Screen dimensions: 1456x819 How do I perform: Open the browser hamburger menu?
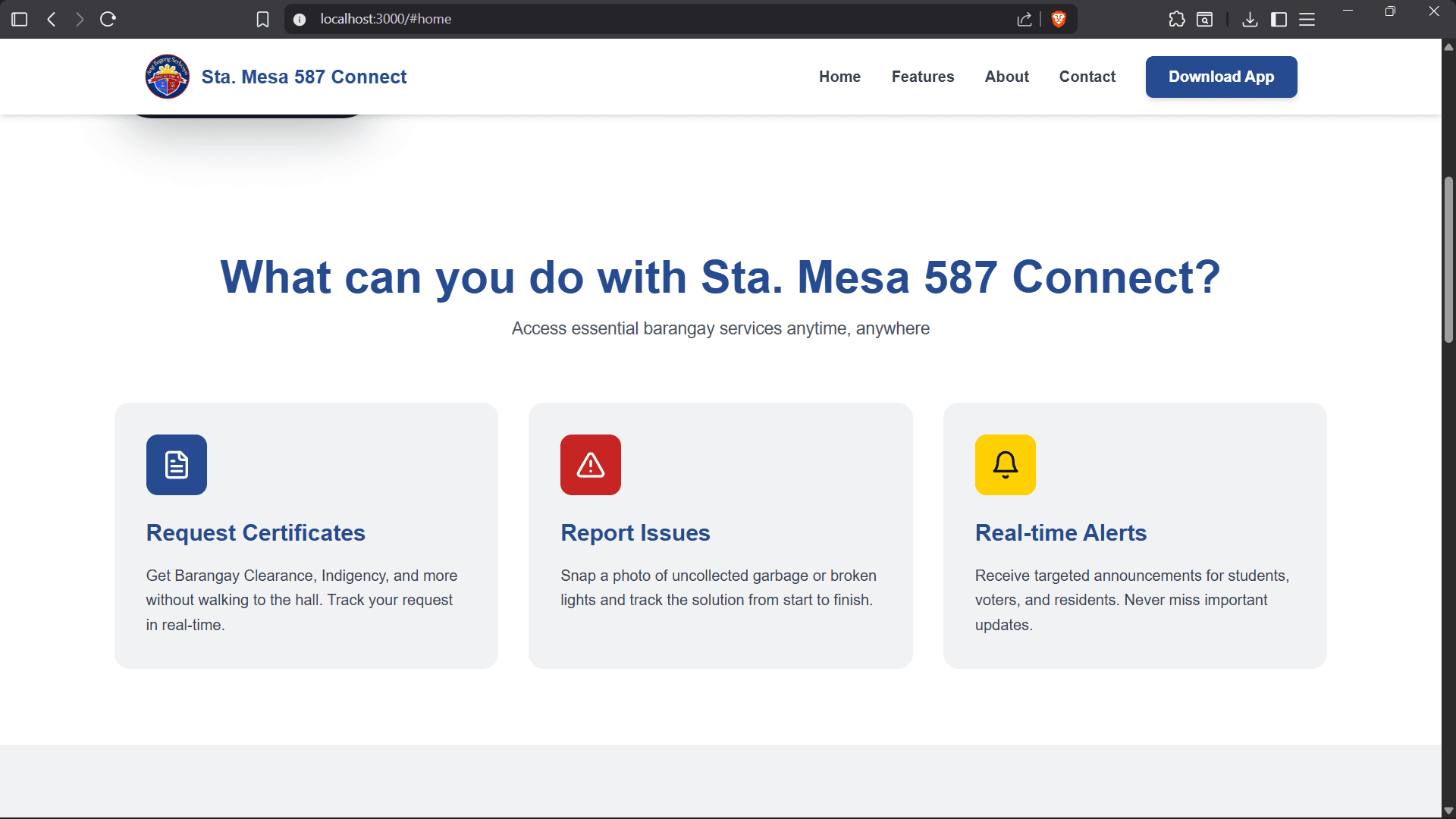tap(1307, 19)
